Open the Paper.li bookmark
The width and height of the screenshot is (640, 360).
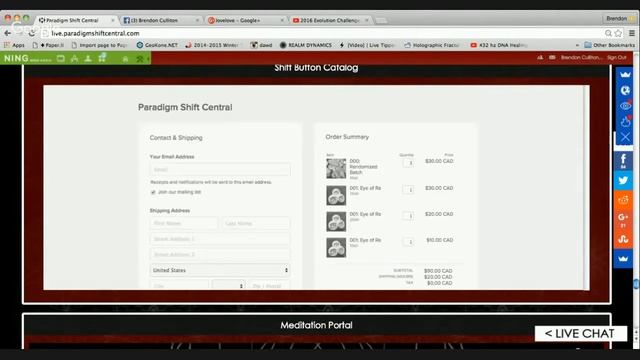click(x=48, y=45)
